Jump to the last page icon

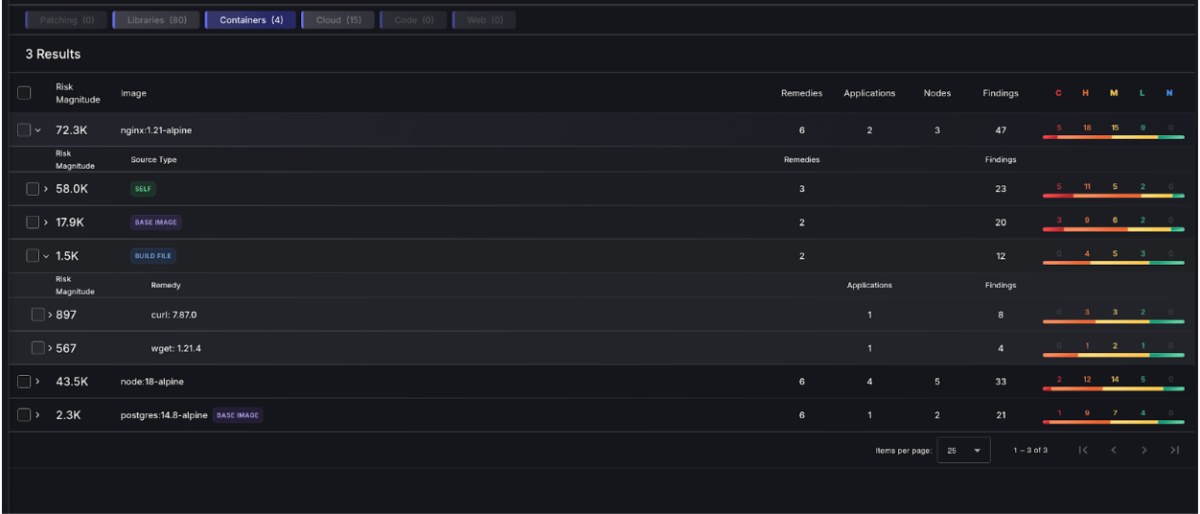click(1174, 450)
